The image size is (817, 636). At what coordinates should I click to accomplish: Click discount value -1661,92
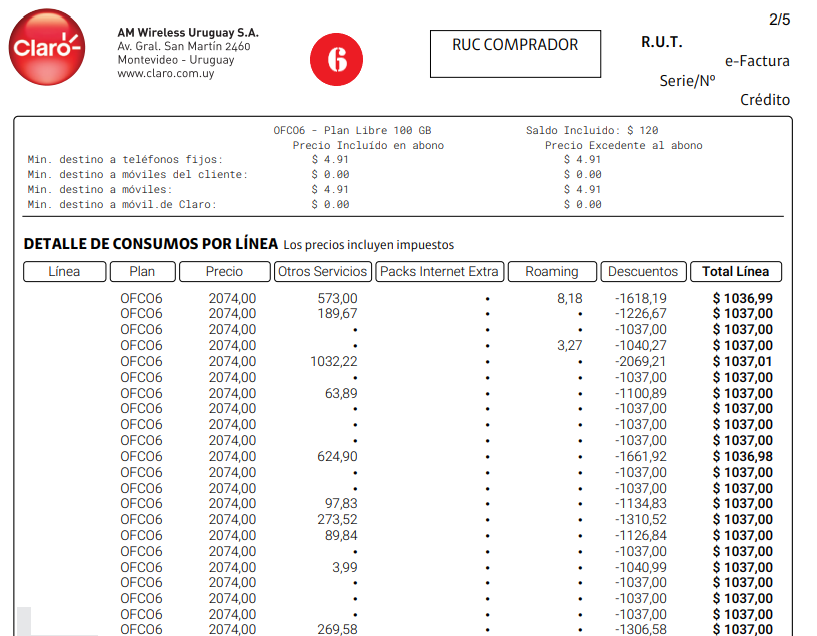click(x=640, y=457)
